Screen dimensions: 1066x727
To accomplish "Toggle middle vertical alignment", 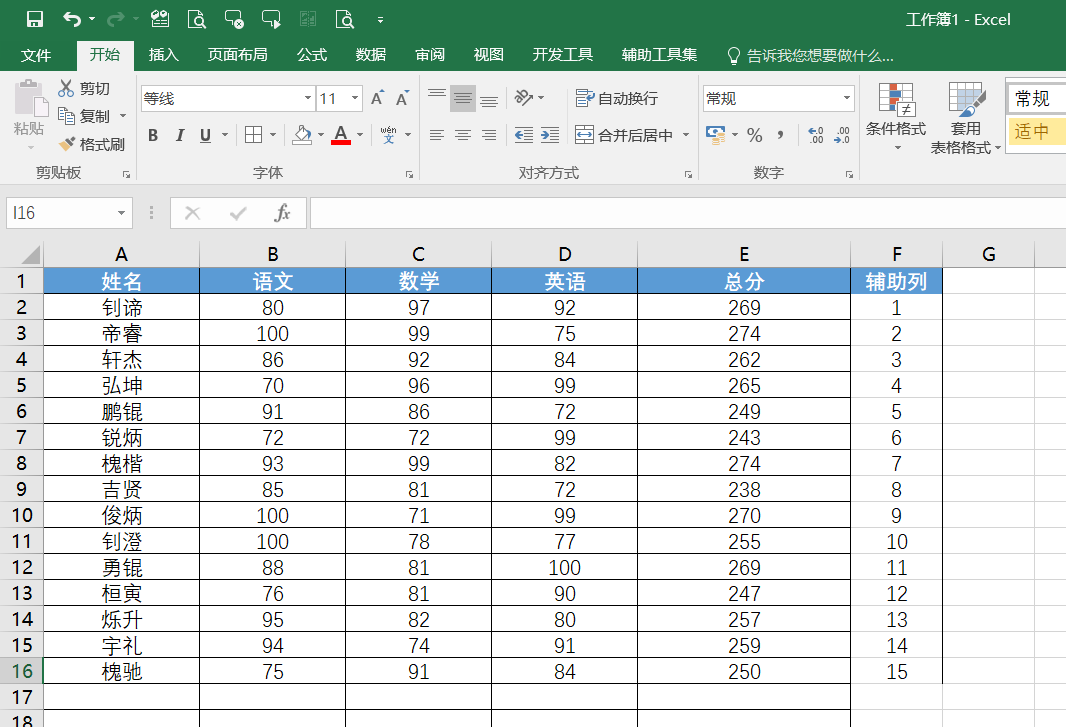I will point(463,99).
